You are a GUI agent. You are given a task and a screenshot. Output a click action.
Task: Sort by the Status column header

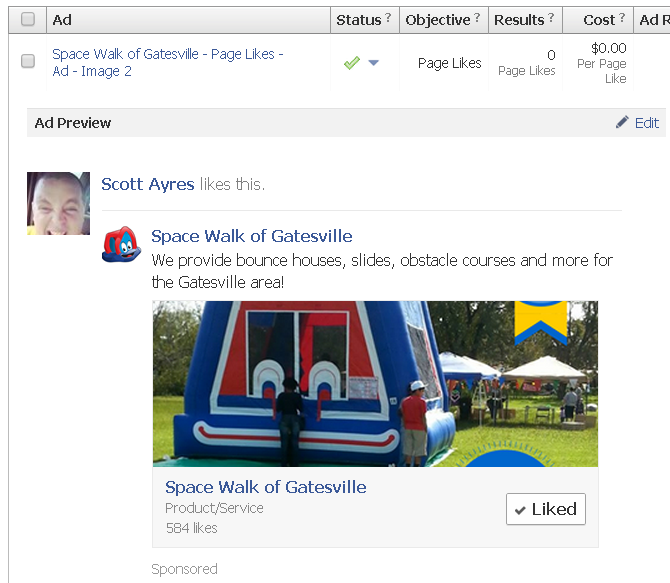click(364, 20)
